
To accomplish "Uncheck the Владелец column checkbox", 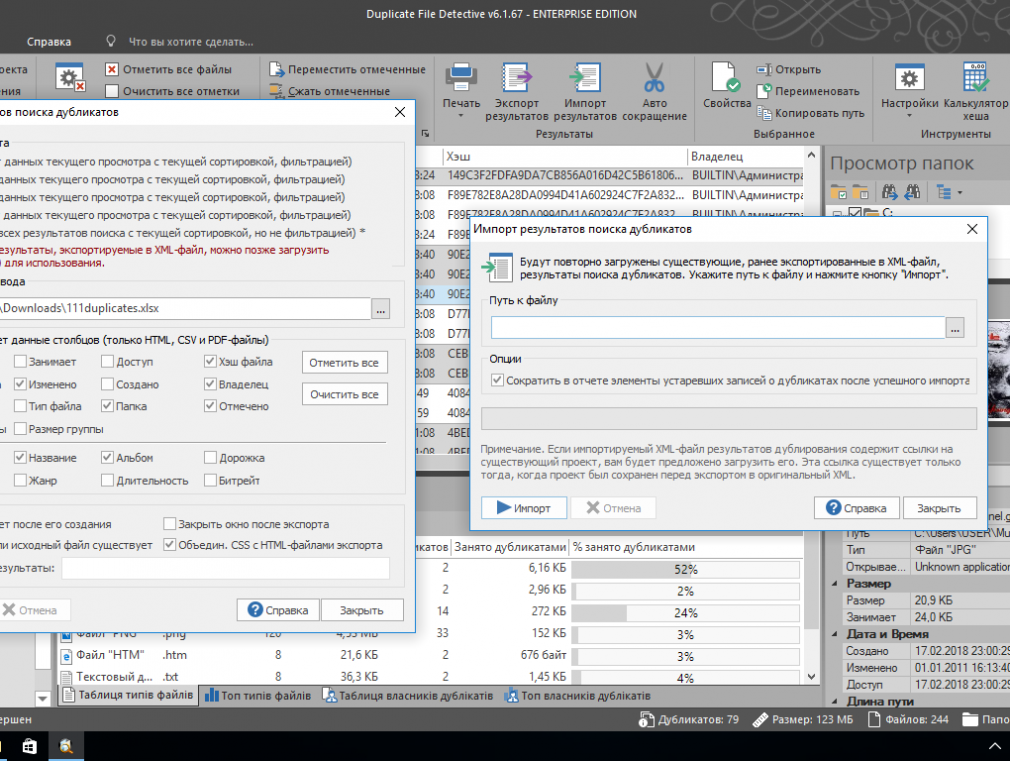I will click(x=210, y=384).
